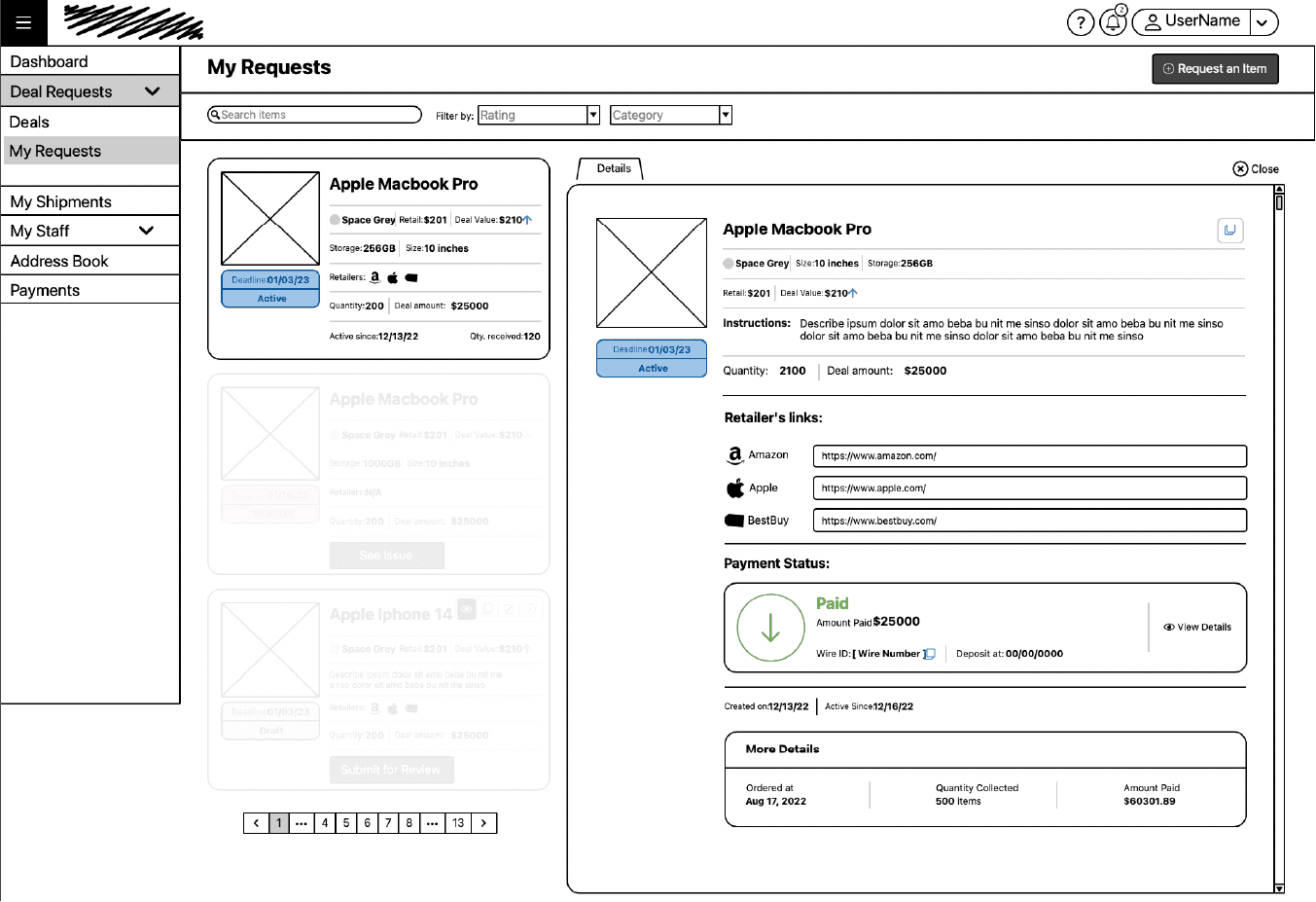Collapse the Deal Requests sidebar section

153,91
